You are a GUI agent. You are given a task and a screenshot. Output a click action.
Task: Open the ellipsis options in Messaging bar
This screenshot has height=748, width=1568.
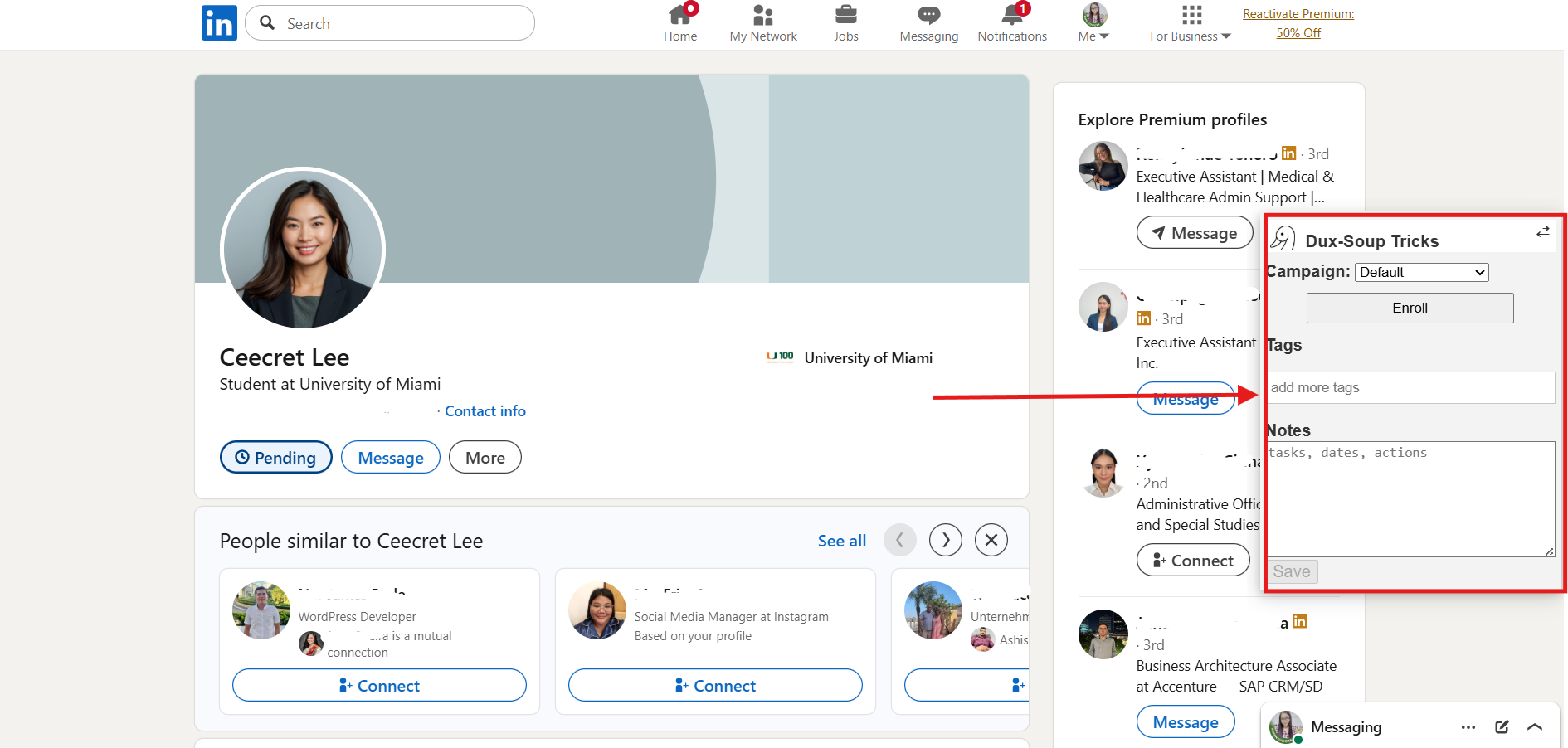1468,726
